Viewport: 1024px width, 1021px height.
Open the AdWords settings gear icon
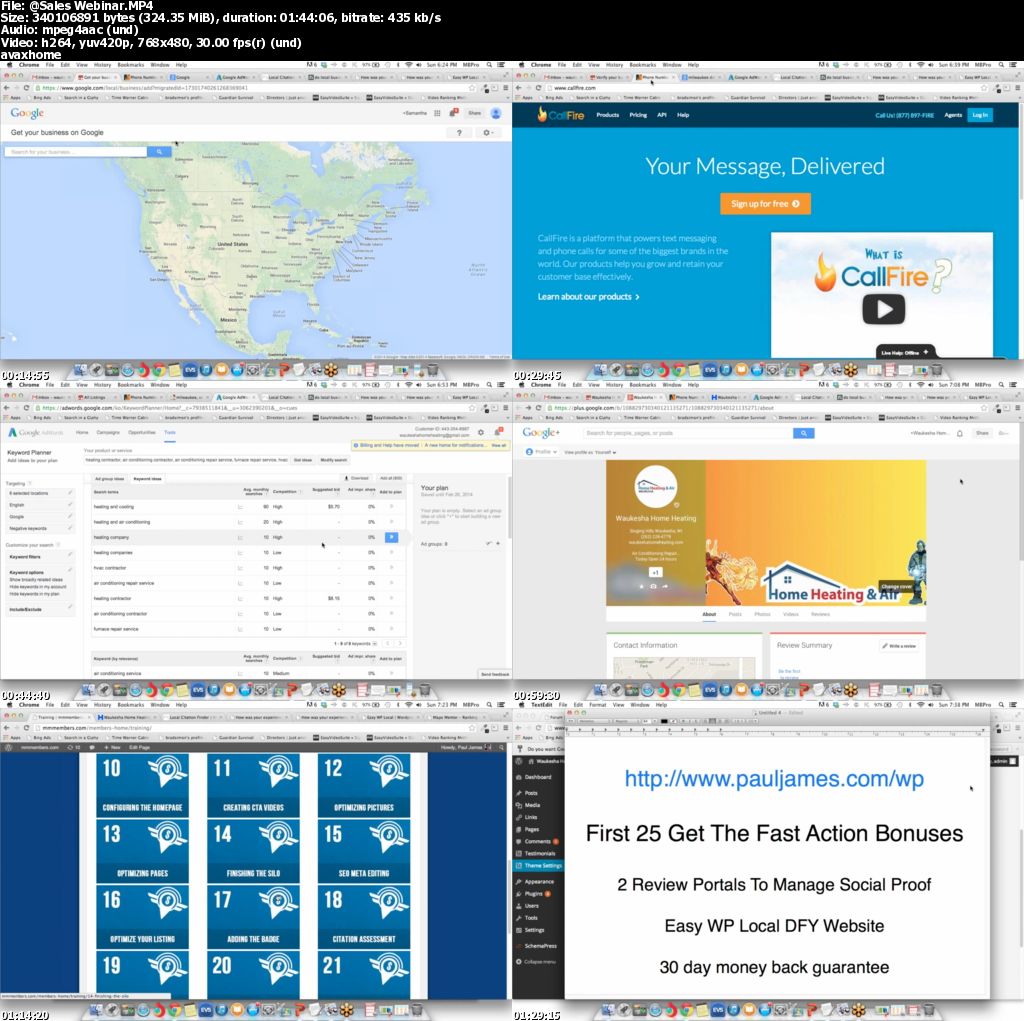click(481, 432)
